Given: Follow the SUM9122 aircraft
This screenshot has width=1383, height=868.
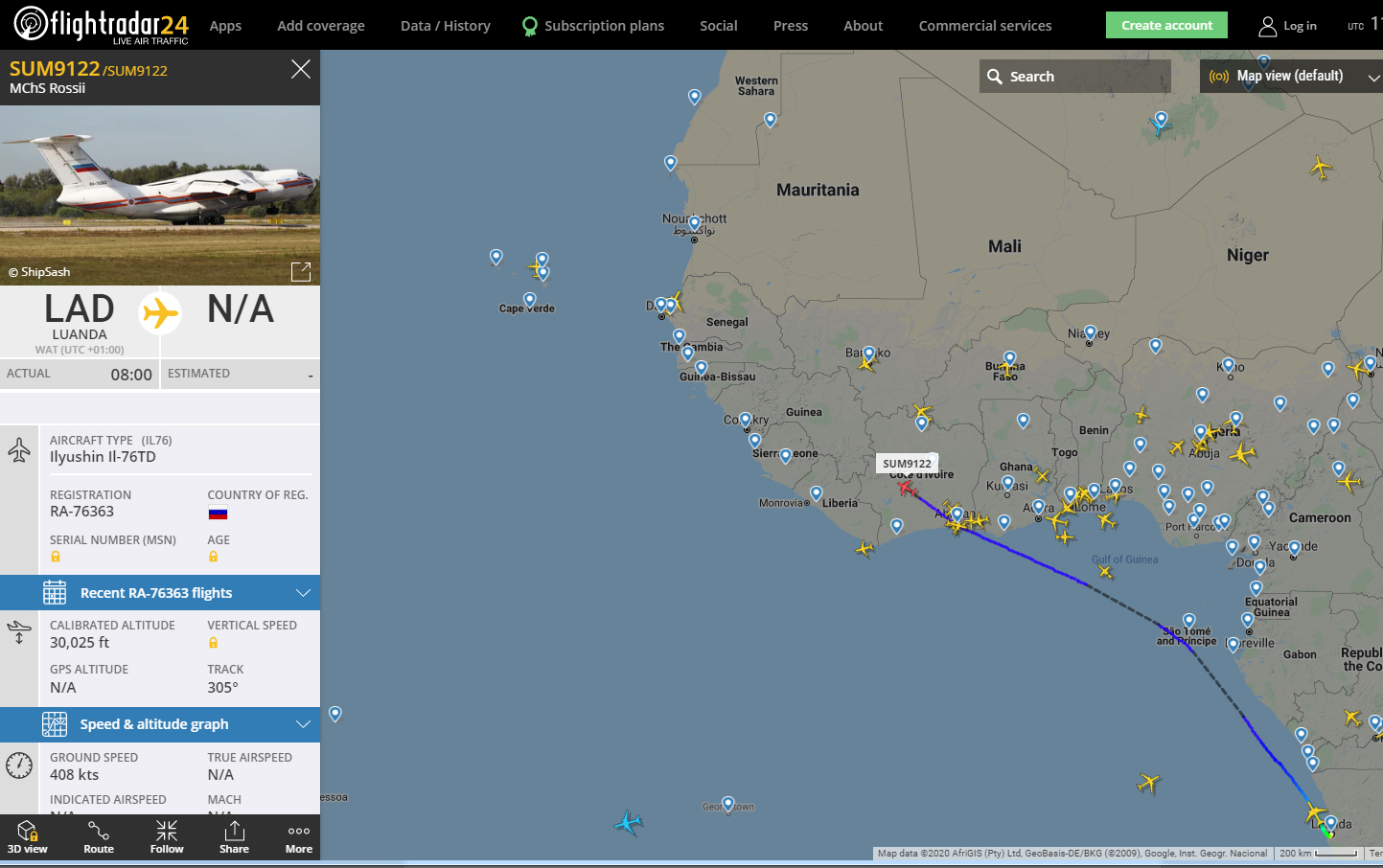Looking at the screenshot, I should (x=167, y=836).
